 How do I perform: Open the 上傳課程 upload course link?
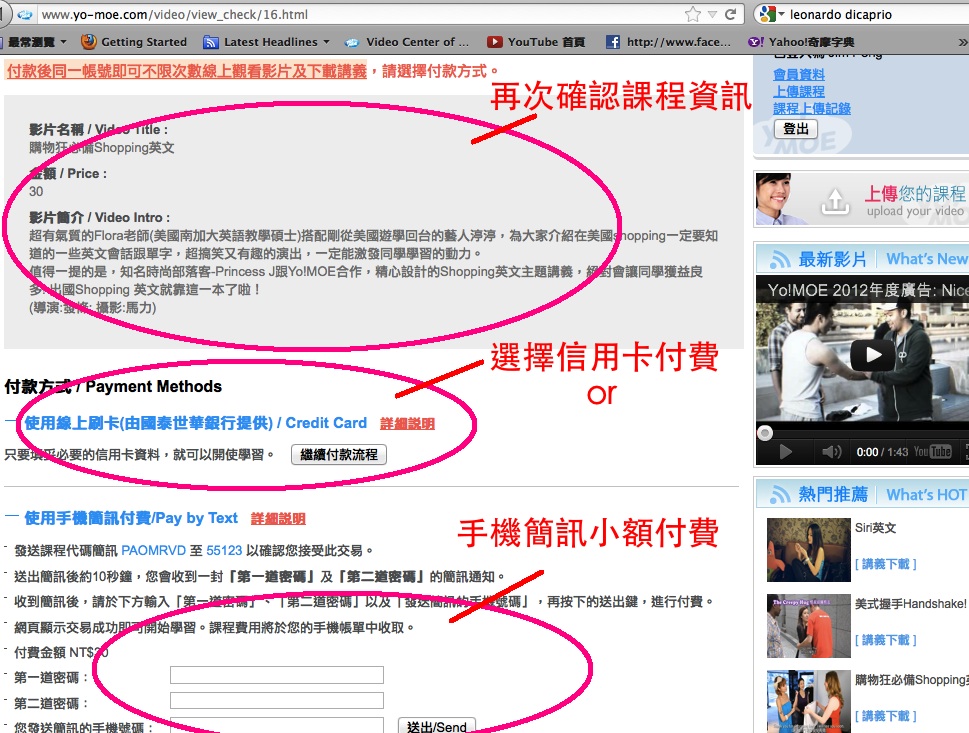[x=798, y=91]
